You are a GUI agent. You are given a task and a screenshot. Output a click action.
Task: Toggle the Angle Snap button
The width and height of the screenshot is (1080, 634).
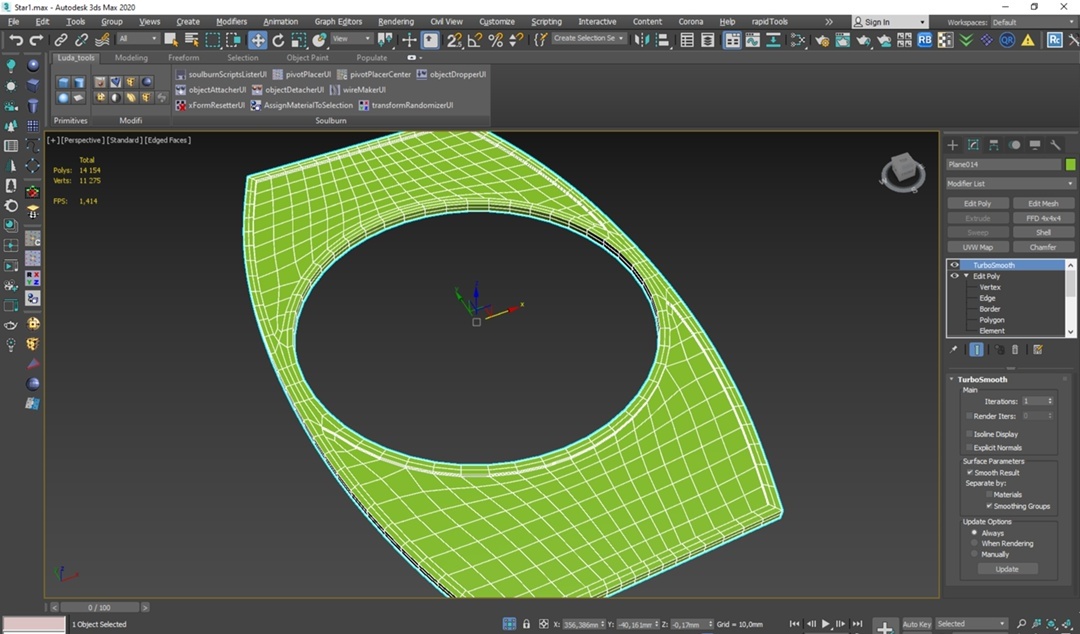[x=475, y=40]
